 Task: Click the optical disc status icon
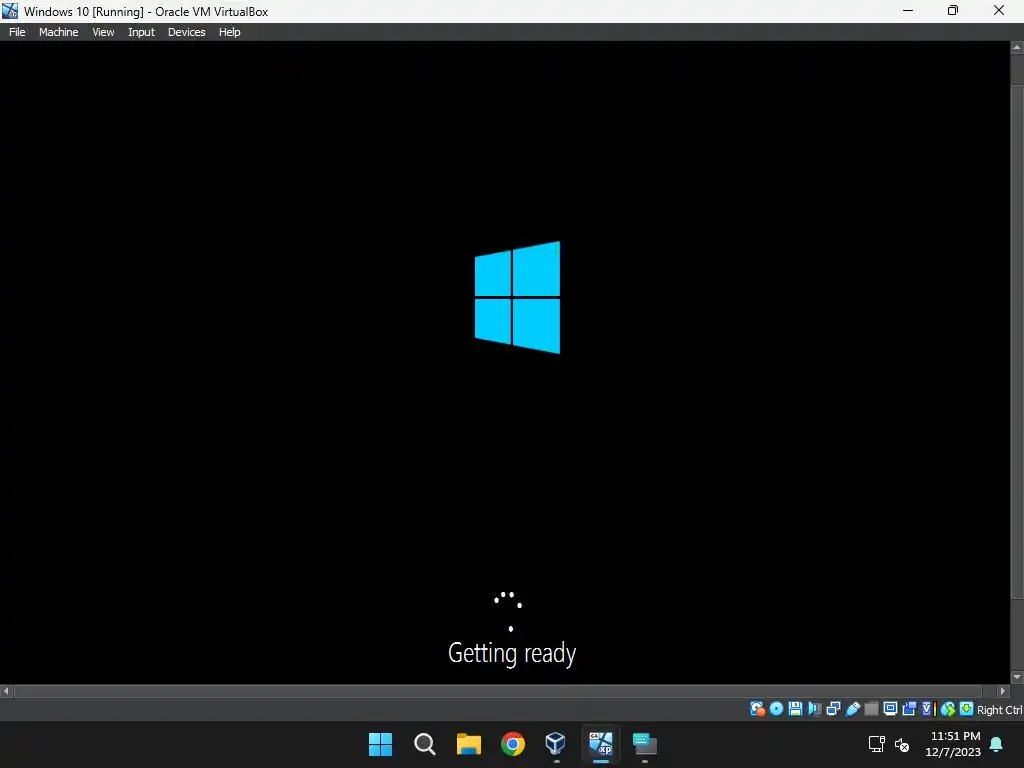pos(776,709)
